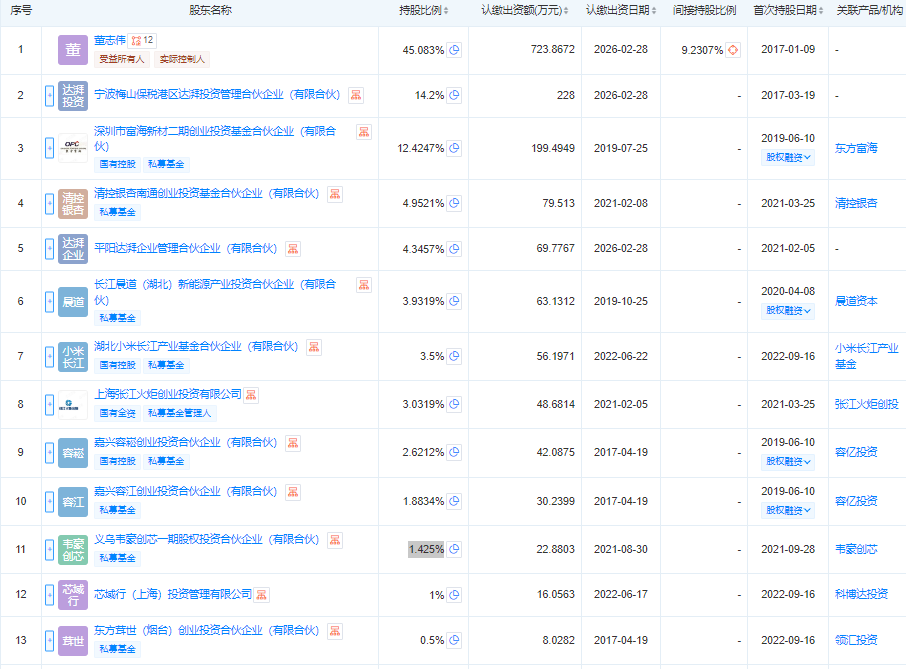Screen dimensions: 906x669
Task: Click structure icon beside 芯城行（上海）投资管理有限公司
Action: pos(261,595)
